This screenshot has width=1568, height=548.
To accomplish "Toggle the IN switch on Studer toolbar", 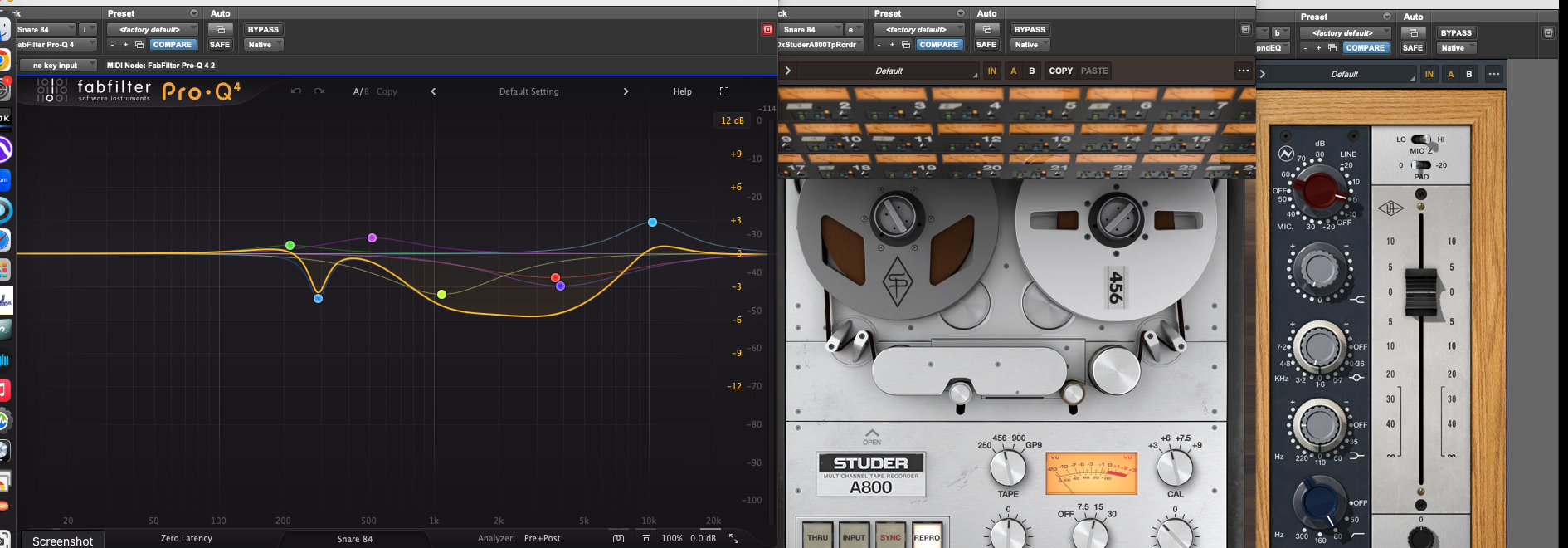I will (x=991, y=71).
